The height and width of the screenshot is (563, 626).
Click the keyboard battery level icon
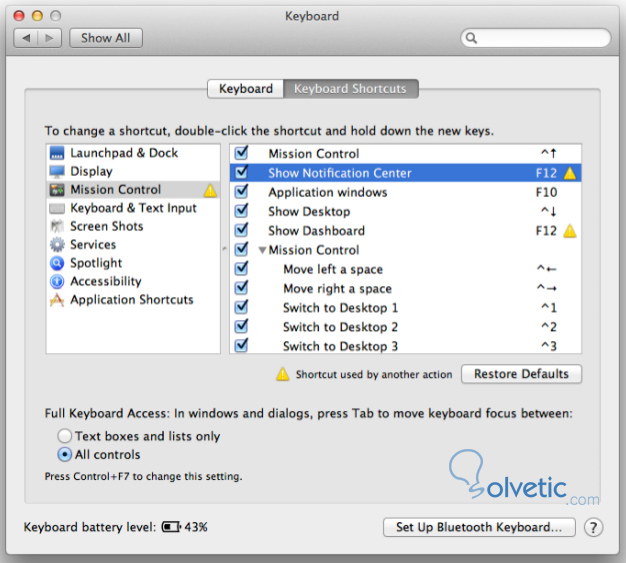(x=171, y=527)
